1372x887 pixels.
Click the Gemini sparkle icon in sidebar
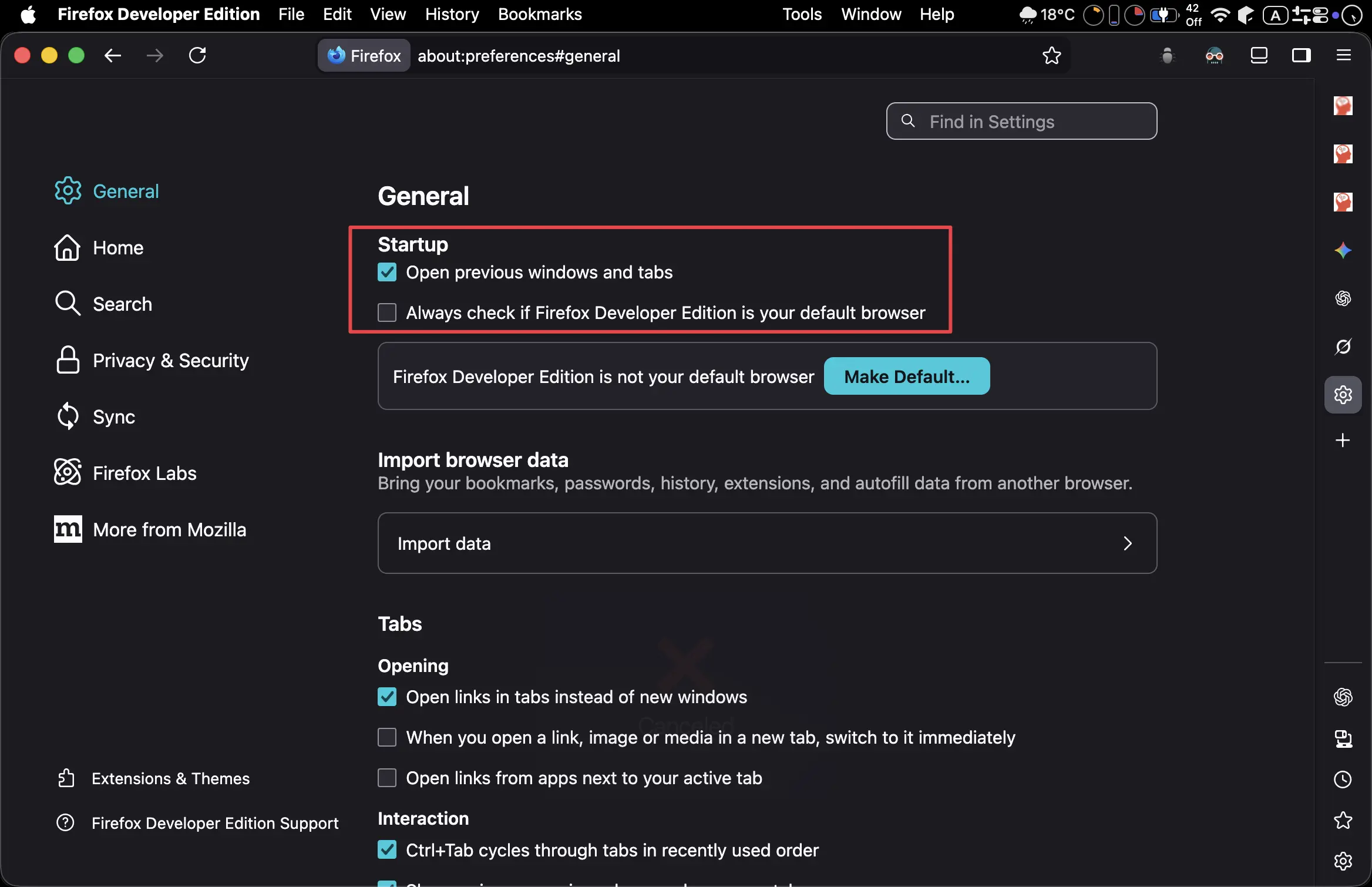click(1343, 251)
